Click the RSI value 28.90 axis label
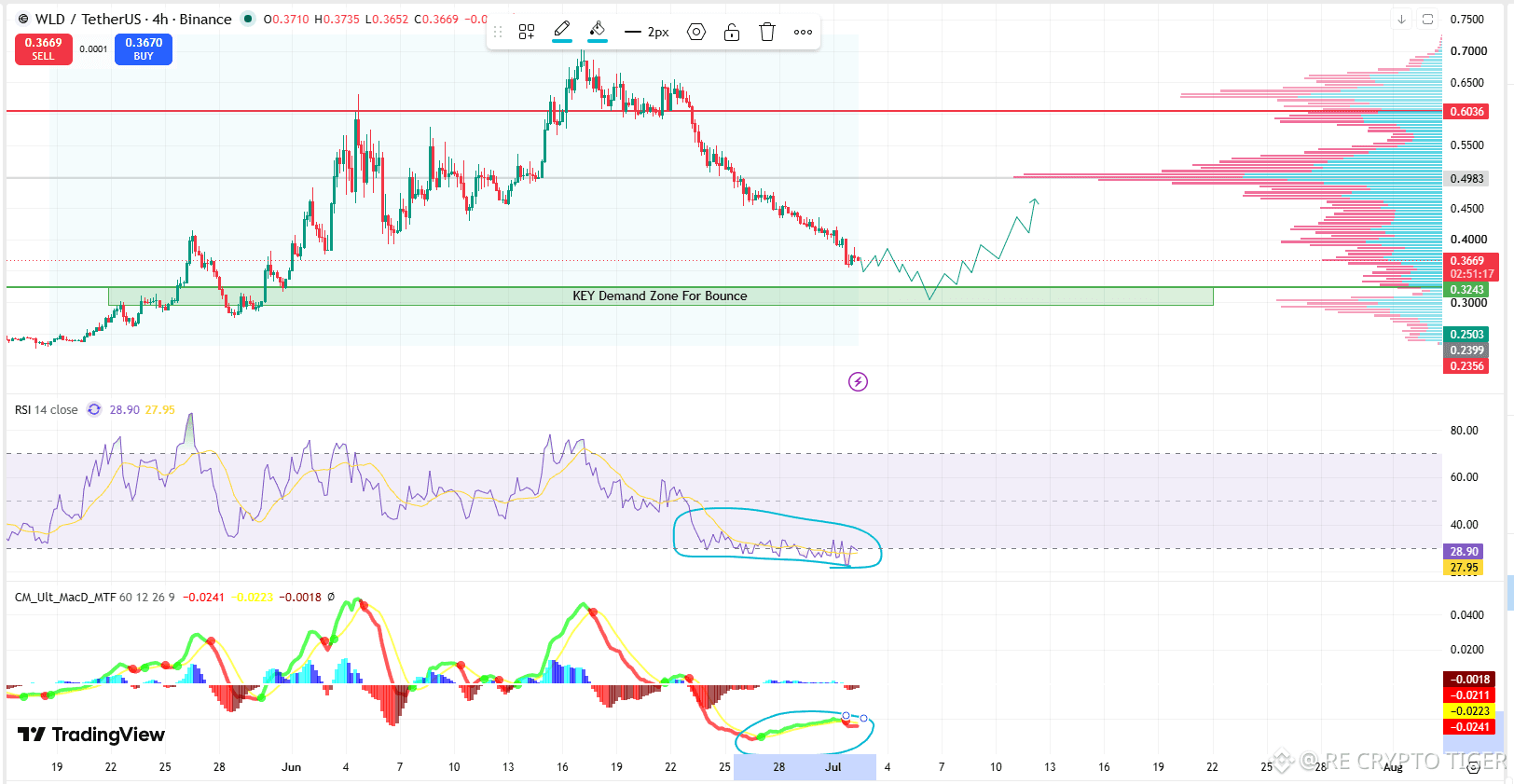 coord(1464,552)
